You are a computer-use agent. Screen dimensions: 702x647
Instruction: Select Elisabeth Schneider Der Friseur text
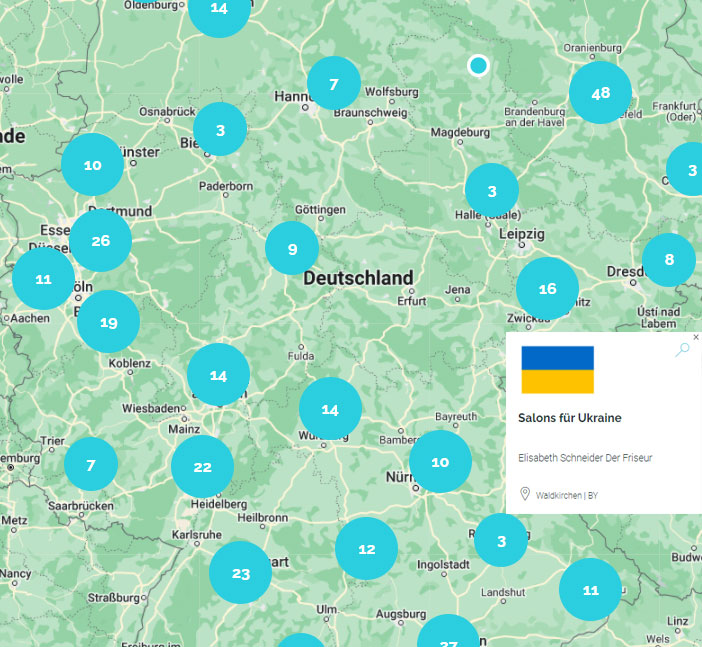click(585, 457)
